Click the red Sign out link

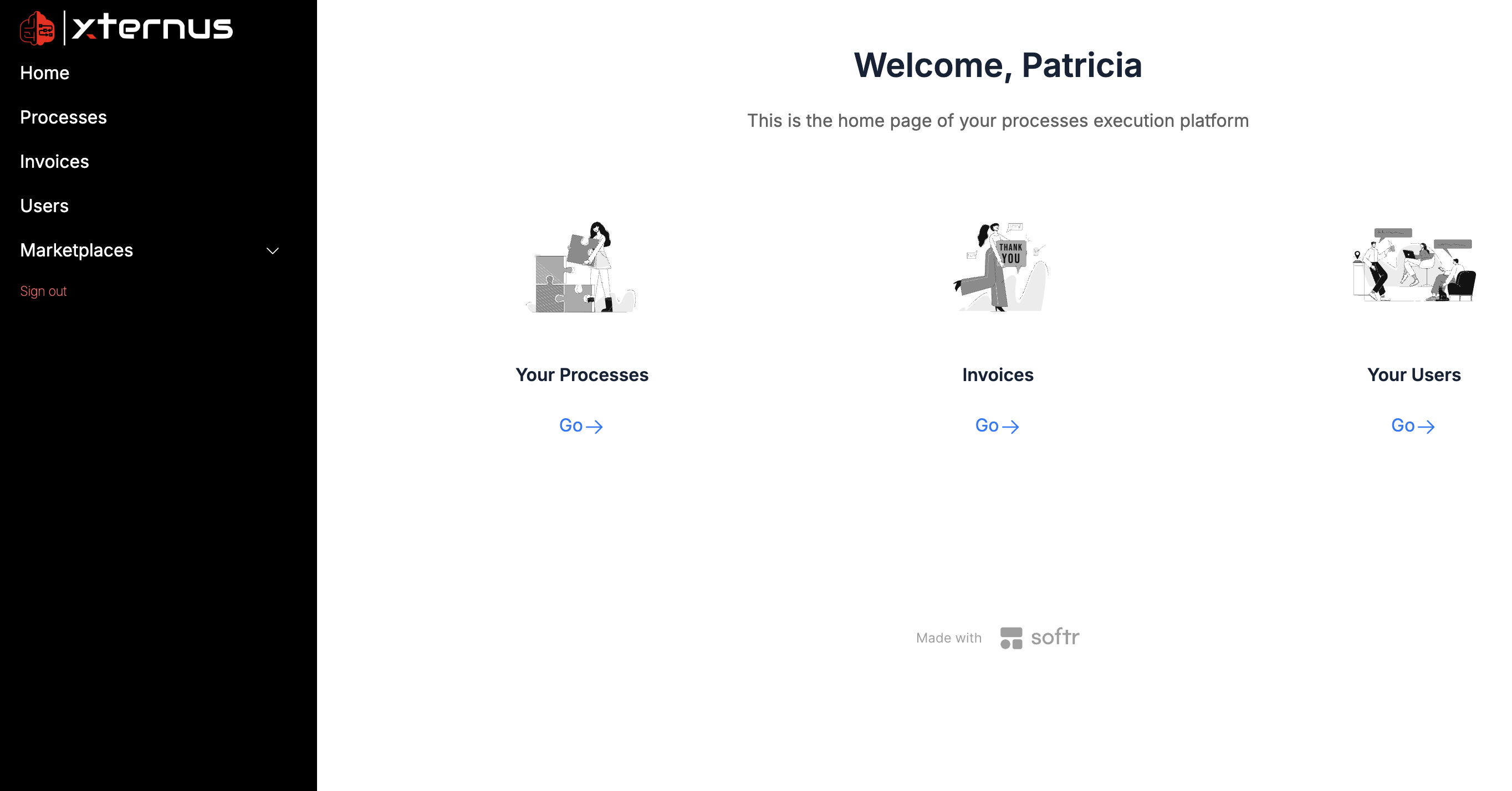[x=43, y=291]
